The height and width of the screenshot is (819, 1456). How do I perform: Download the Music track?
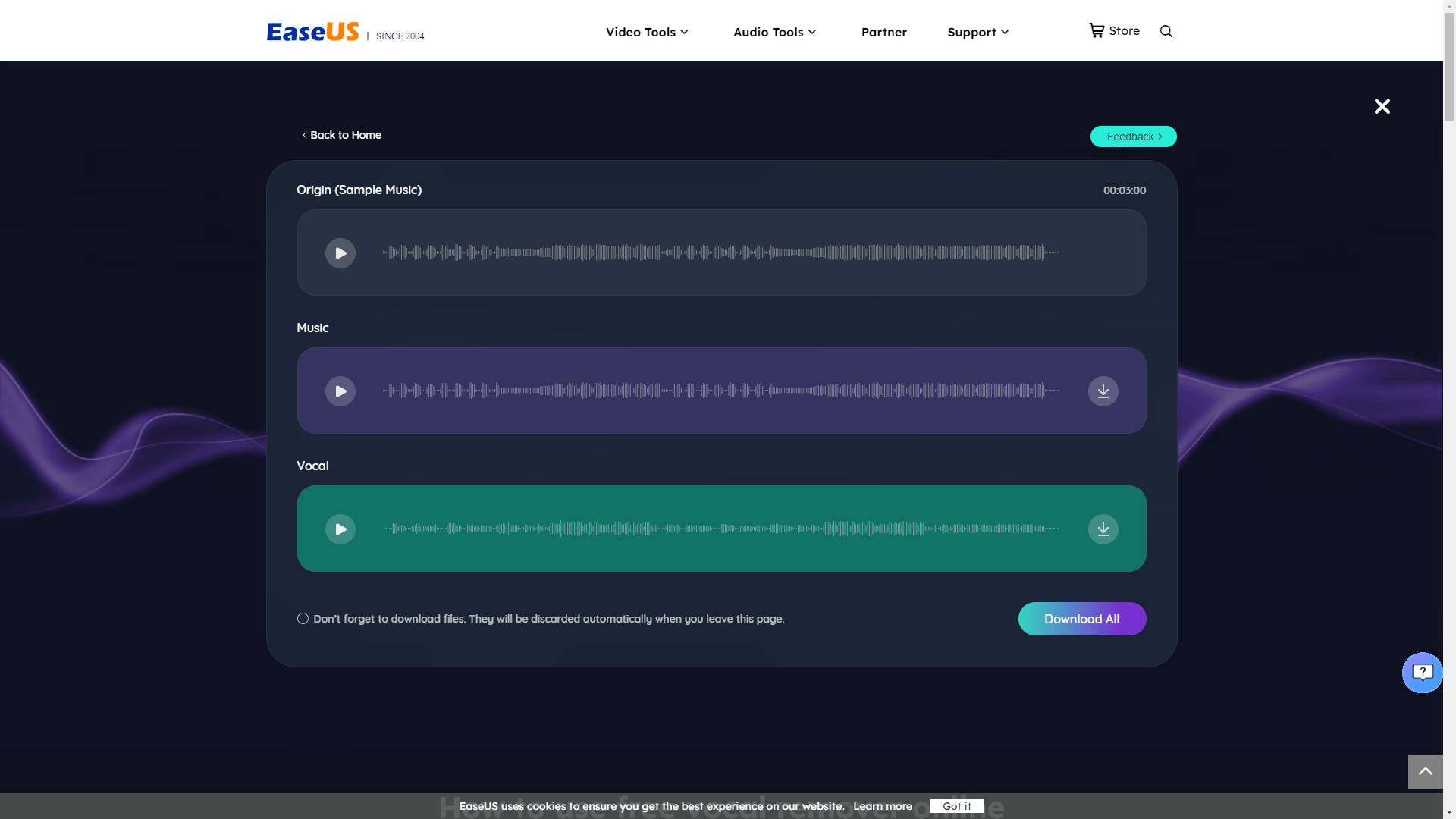[x=1103, y=391]
